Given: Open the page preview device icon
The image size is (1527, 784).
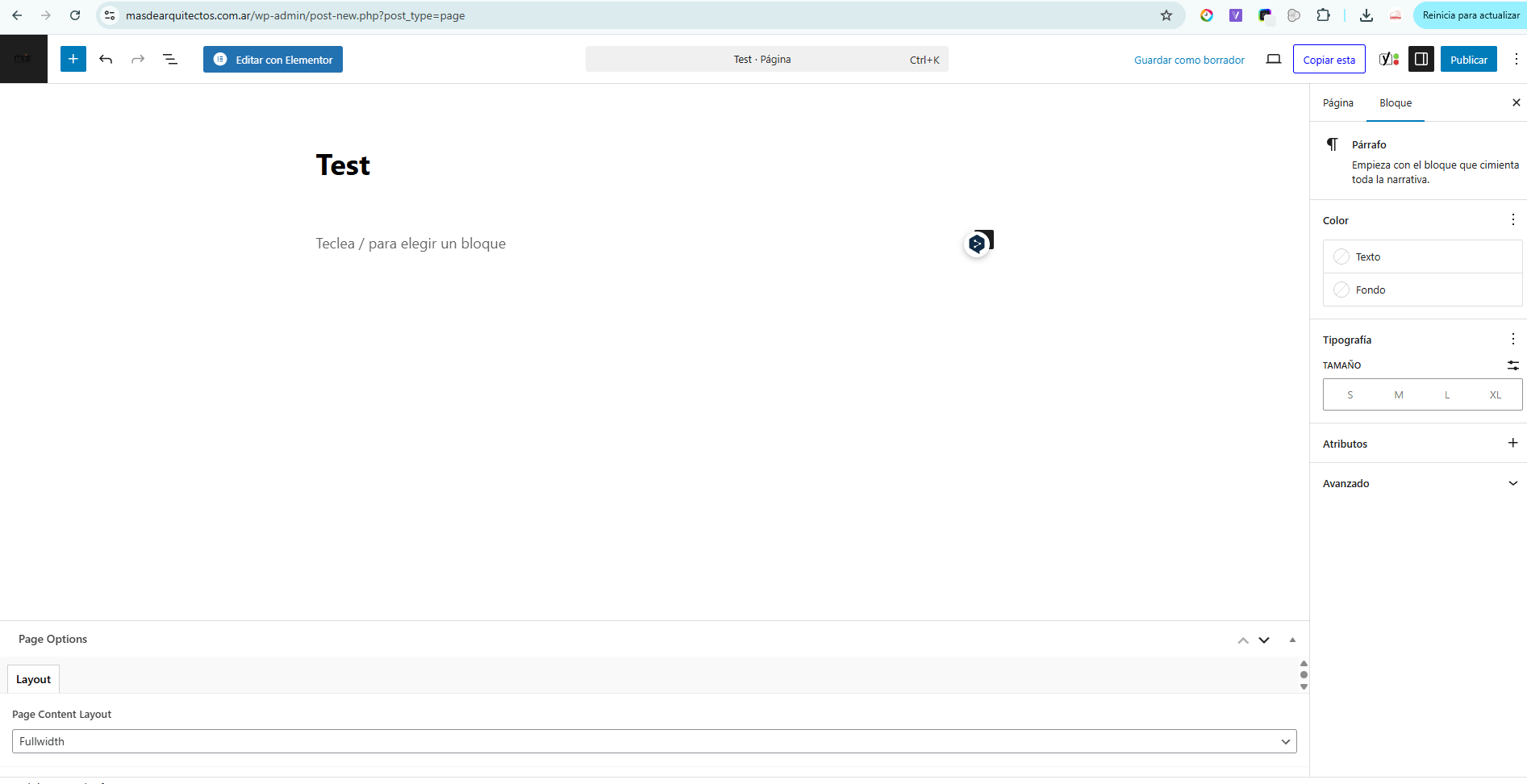Looking at the screenshot, I should pyautogui.click(x=1274, y=59).
